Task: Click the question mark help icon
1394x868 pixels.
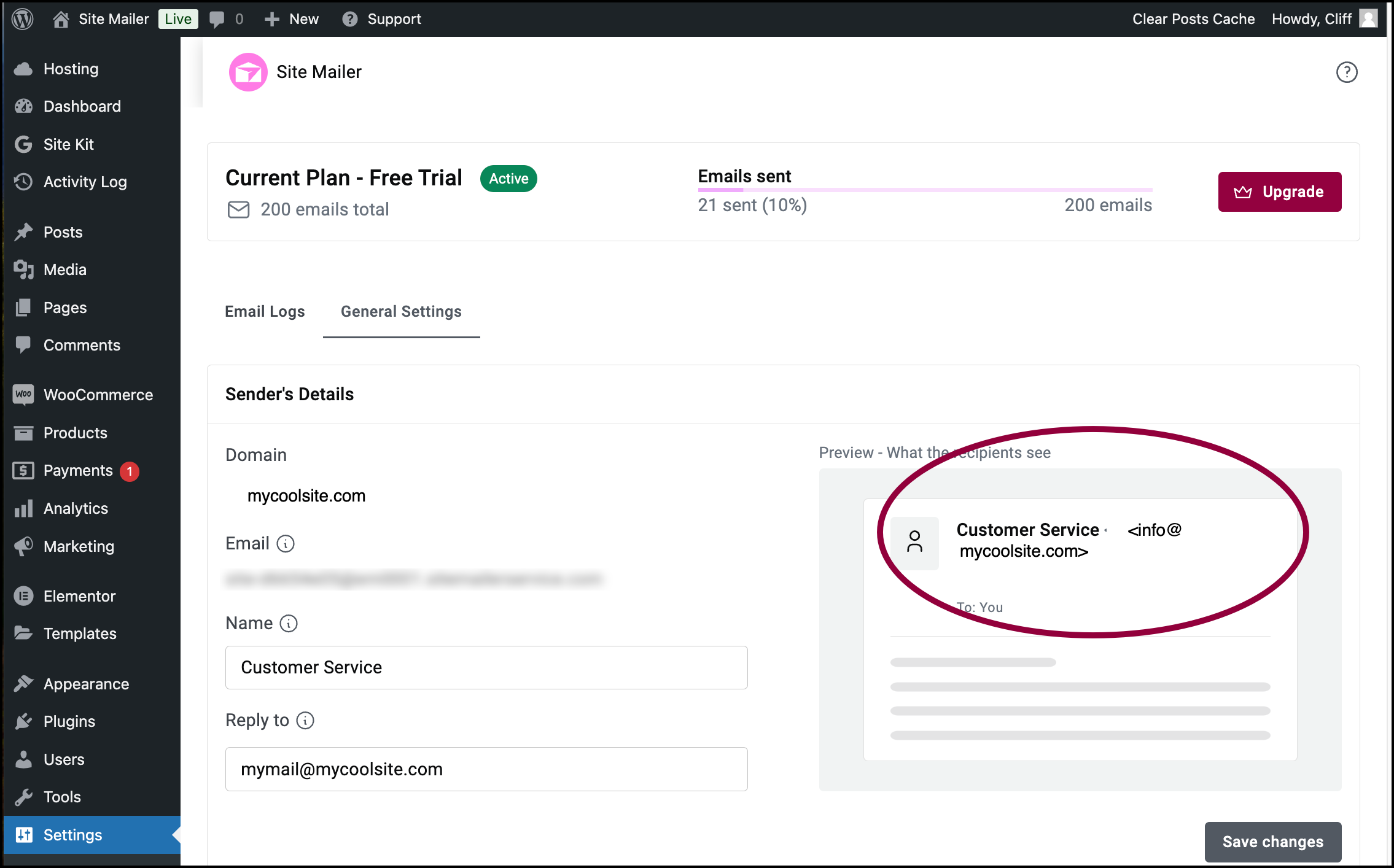Action: point(1348,71)
